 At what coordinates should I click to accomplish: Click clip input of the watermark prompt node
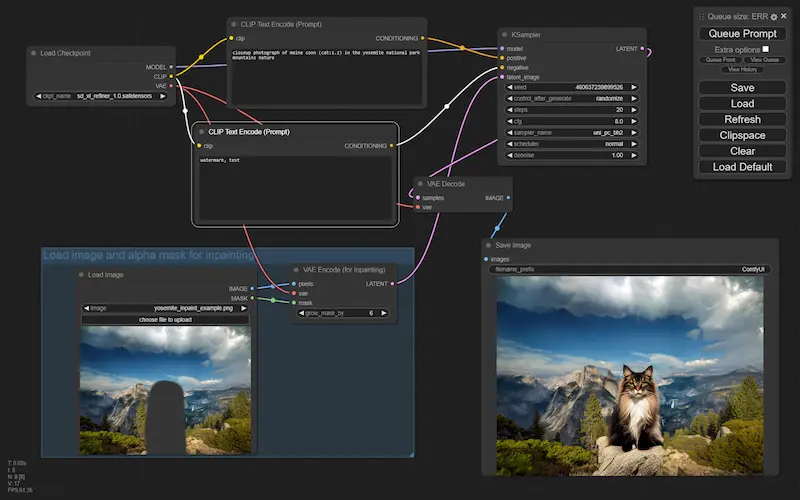point(199,146)
